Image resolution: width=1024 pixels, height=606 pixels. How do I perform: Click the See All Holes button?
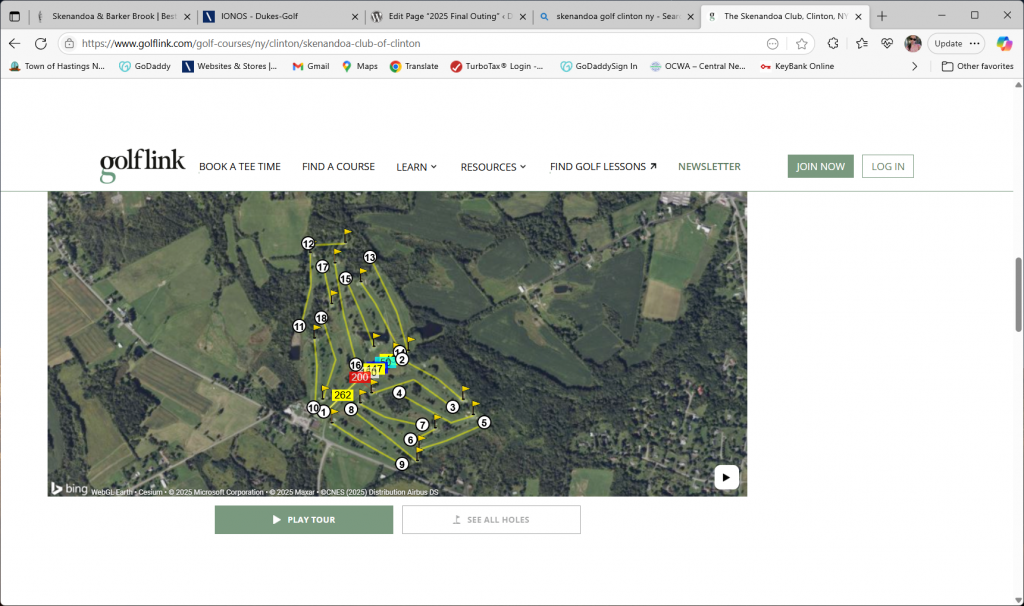click(x=491, y=520)
